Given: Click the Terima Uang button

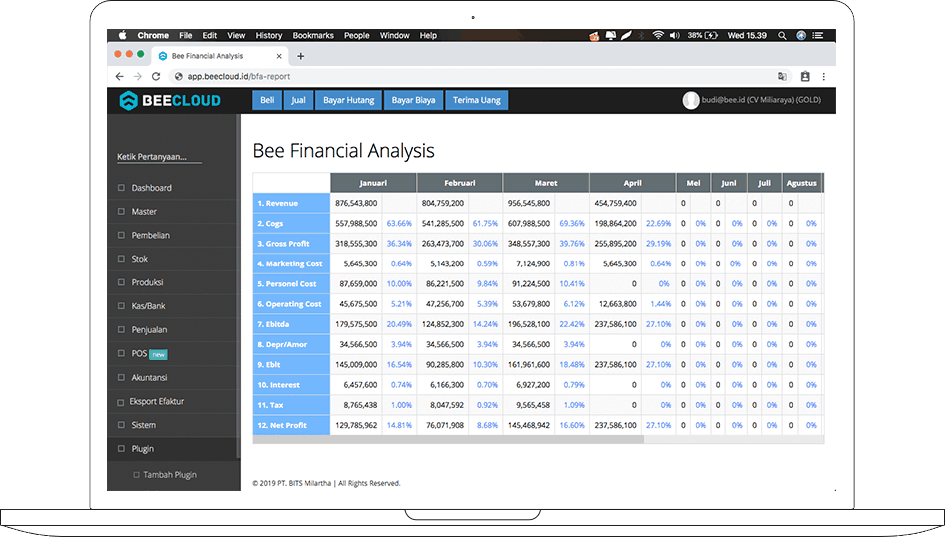Looking at the screenshot, I should pos(477,100).
